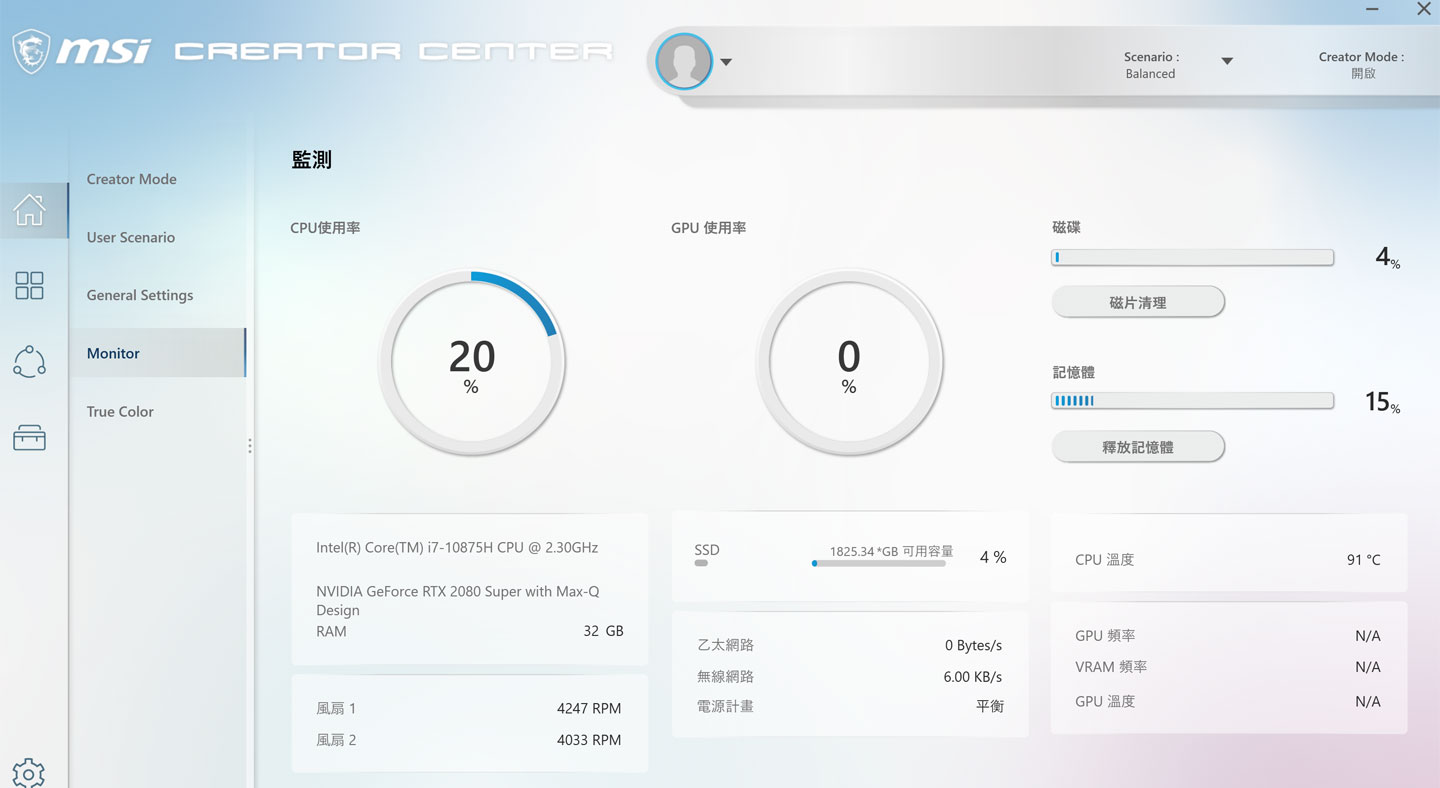The height and width of the screenshot is (788, 1440).
Task: Open the settings gear at bottom left
Action: [x=29, y=773]
